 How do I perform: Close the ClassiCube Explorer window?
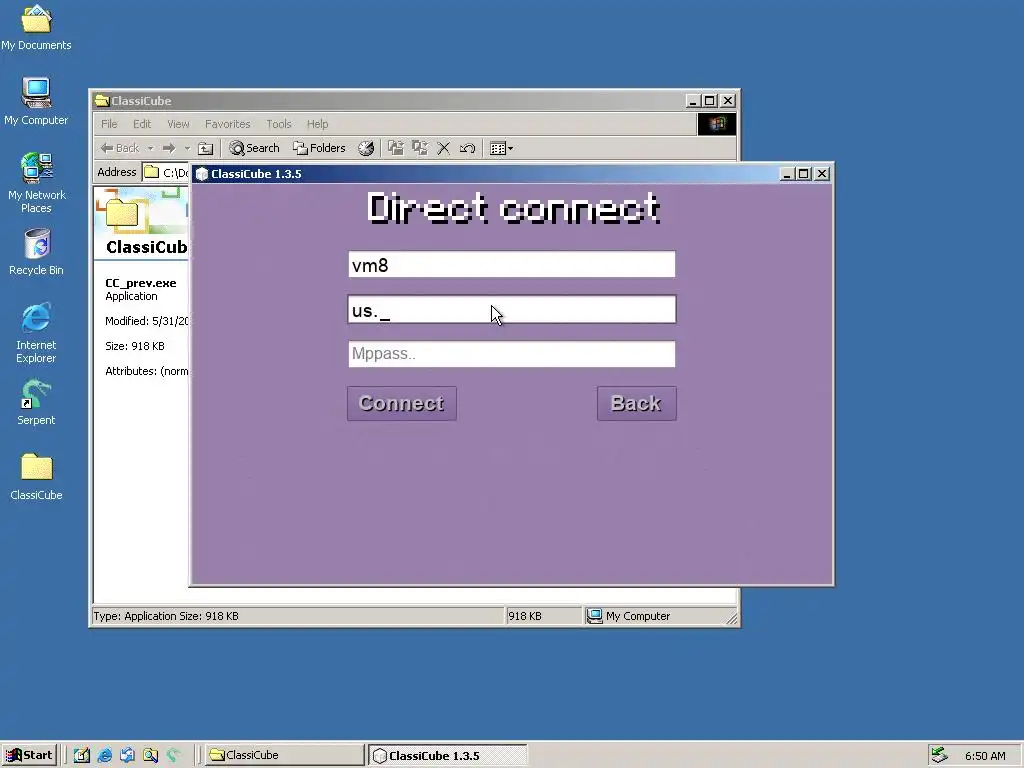(728, 101)
